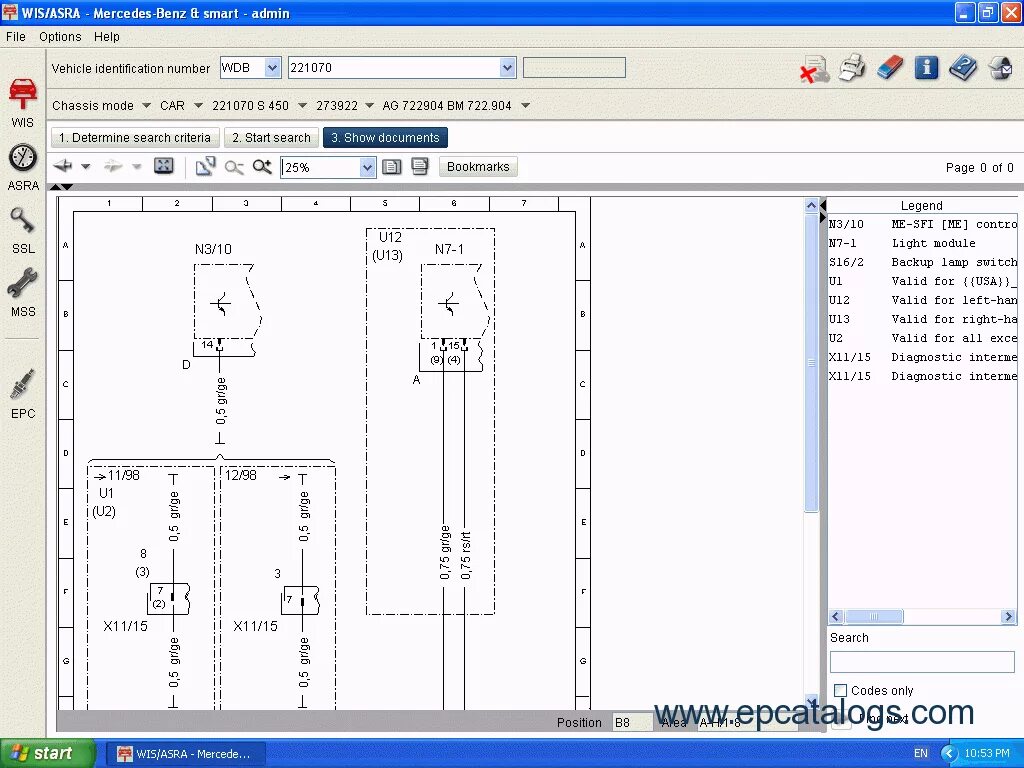This screenshot has height=768, width=1024.
Task: Click the delete document icon with red X
Action: (814, 68)
